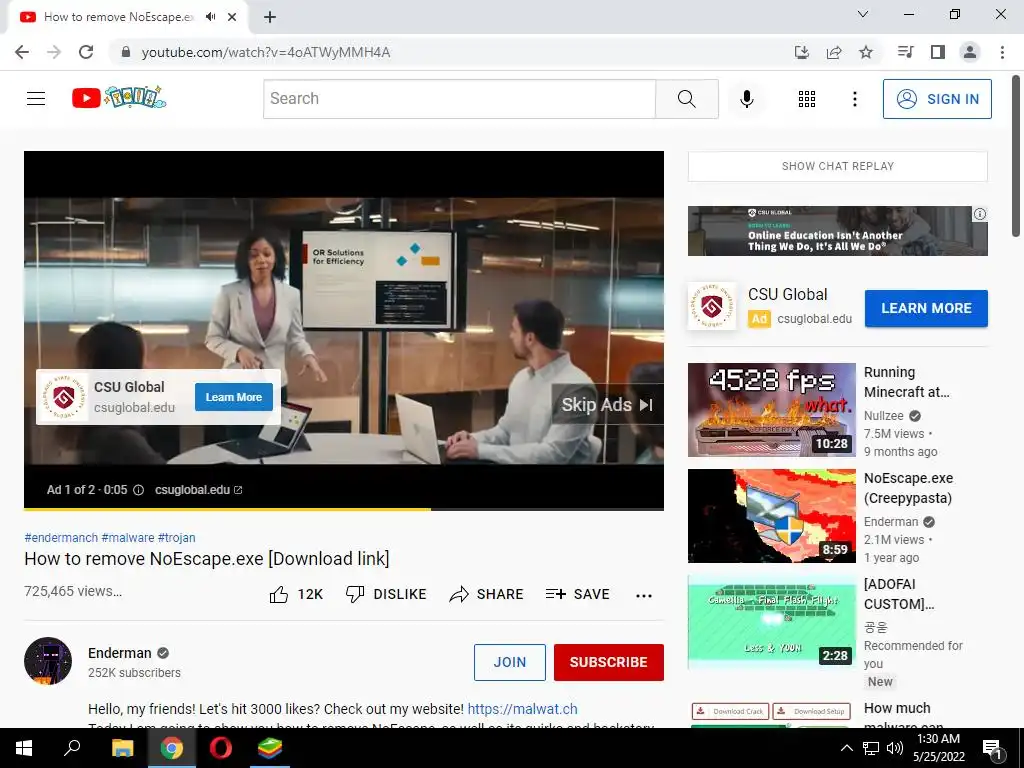Seek on the yellow ad progress bar
Viewport: 1024px width, 768px height.
click(x=344, y=508)
